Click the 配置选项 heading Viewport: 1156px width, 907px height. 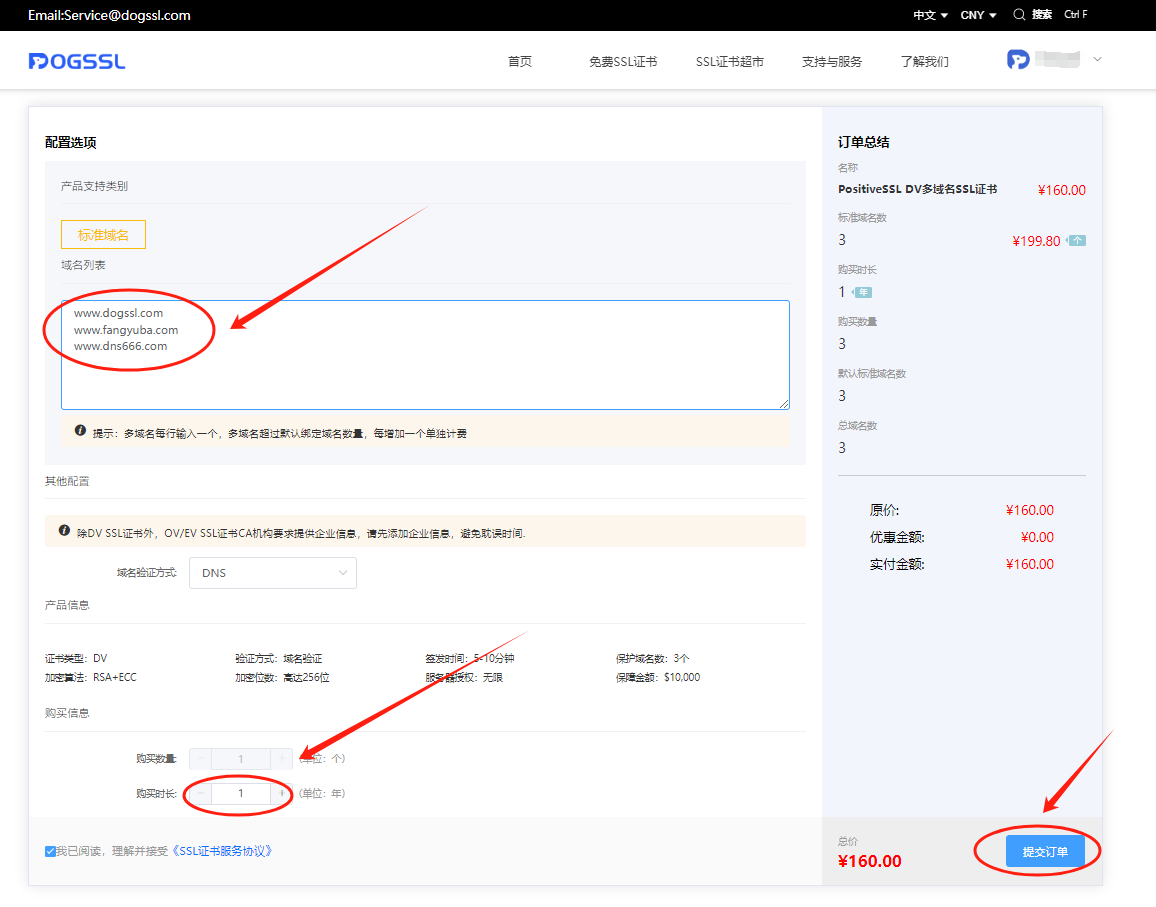tap(71, 142)
